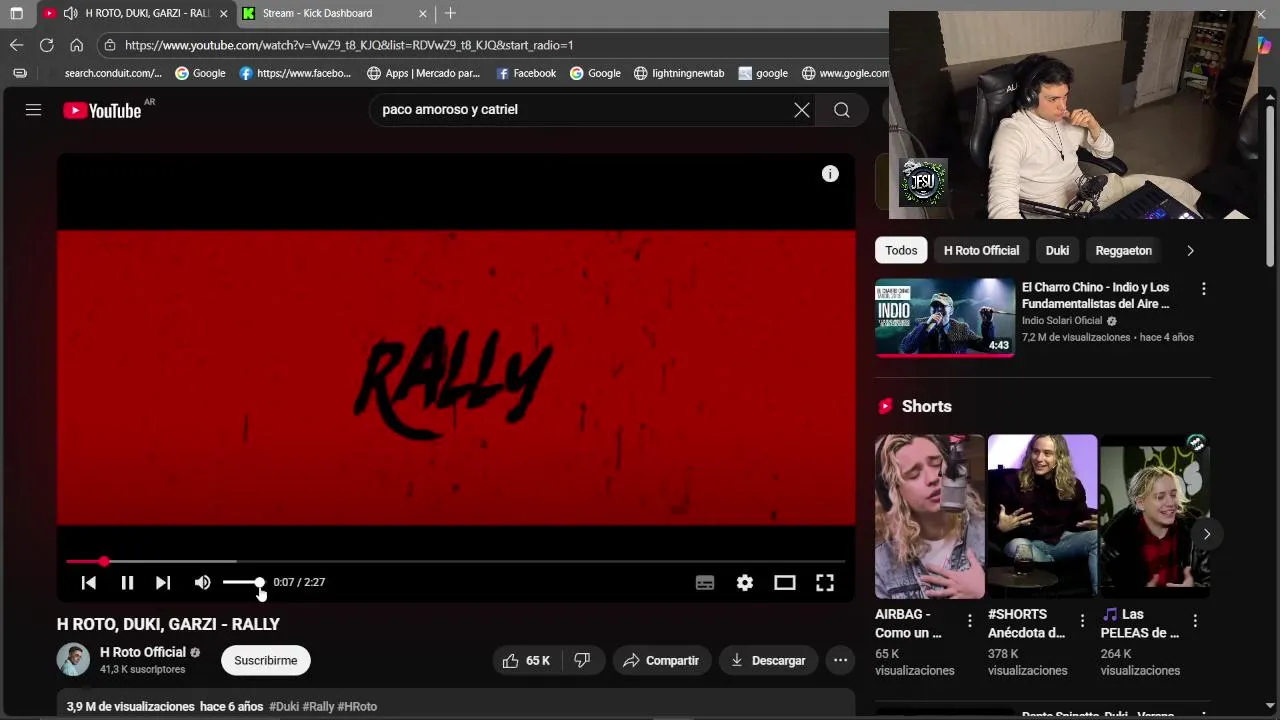The height and width of the screenshot is (720, 1280).
Task: Go to YouTube home via logo
Action: (x=102, y=111)
